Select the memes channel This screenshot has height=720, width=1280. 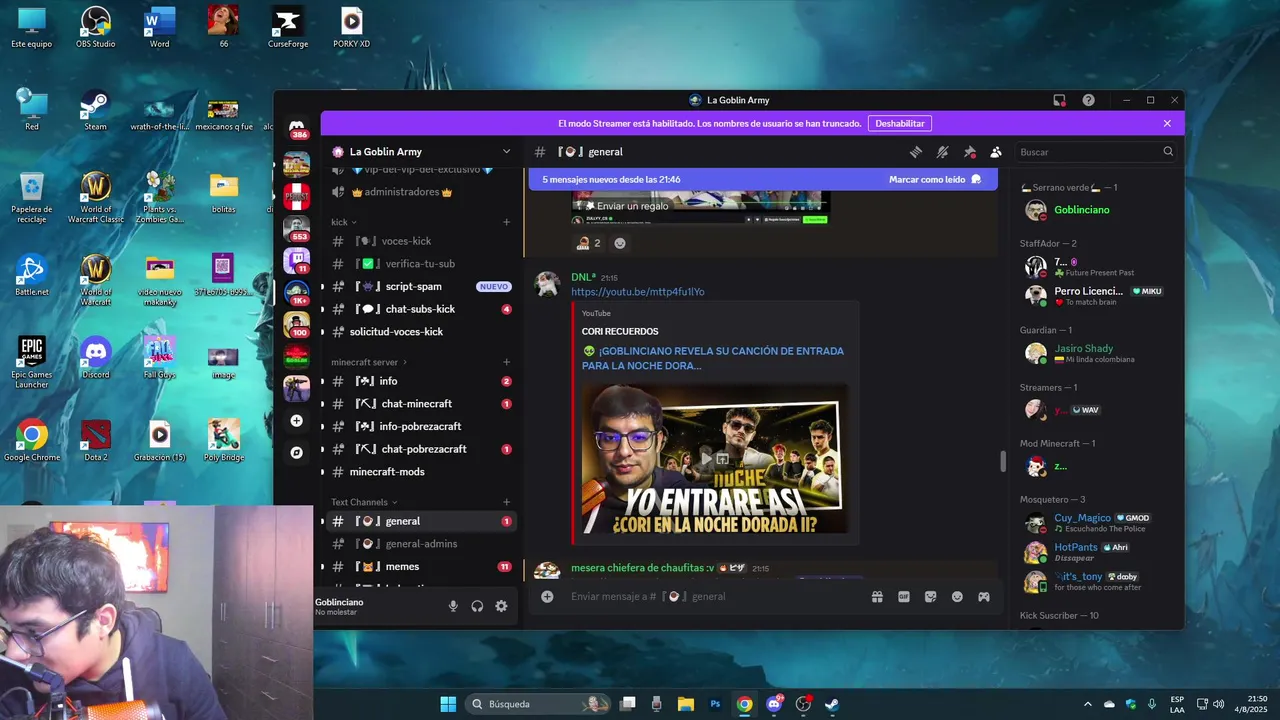[x=421, y=566]
